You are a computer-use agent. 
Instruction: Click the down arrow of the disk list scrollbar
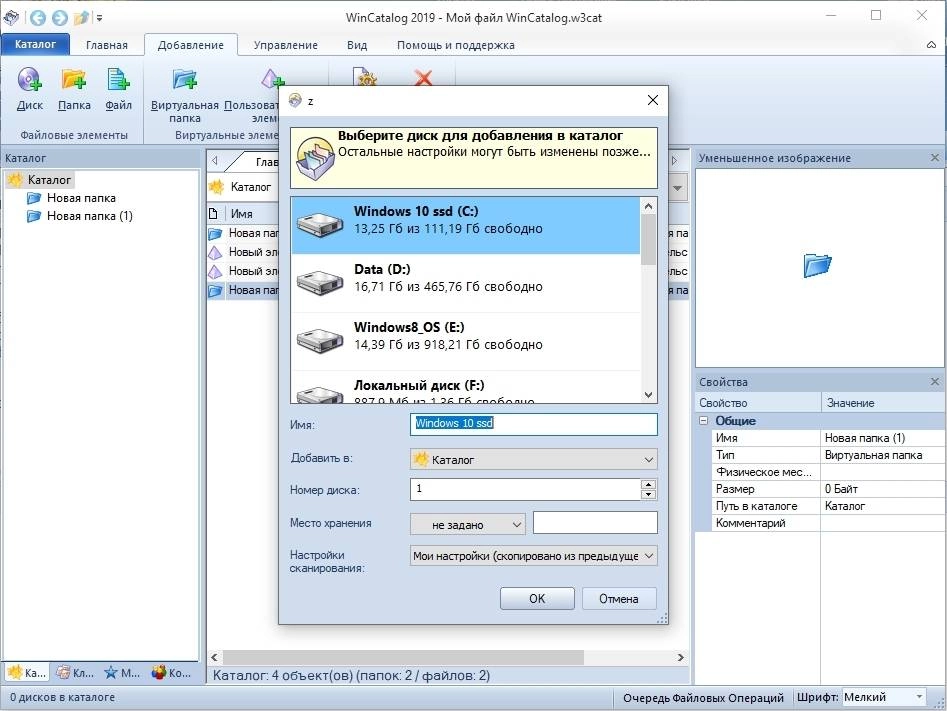tap(648, 394)
